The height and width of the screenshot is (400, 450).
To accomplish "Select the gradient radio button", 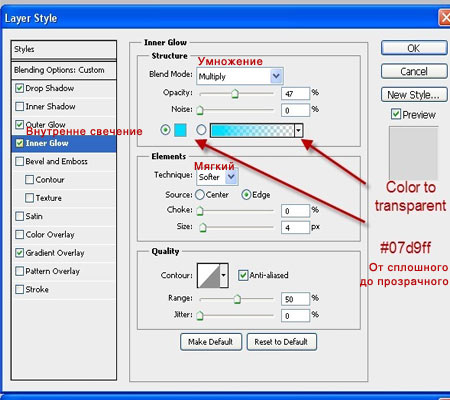I will click(x=201, y=130).
